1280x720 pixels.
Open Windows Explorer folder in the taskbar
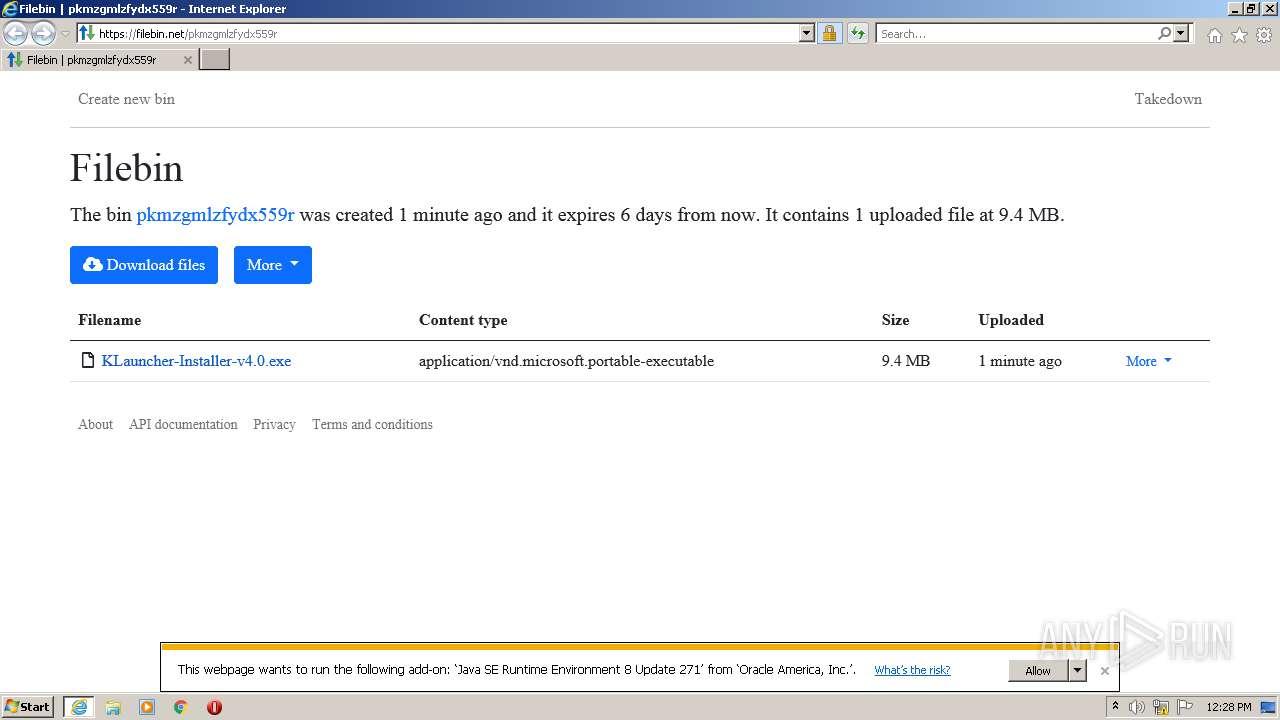tap(113, 707)
